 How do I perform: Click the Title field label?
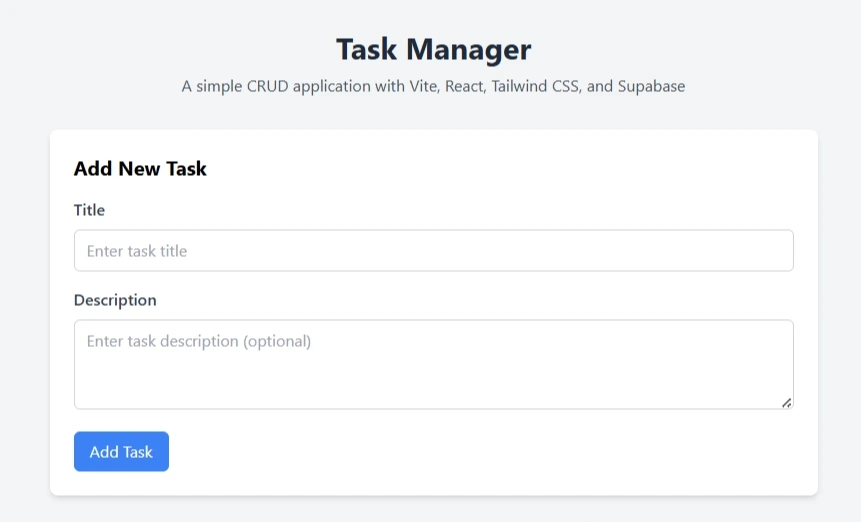coord(89,210)
